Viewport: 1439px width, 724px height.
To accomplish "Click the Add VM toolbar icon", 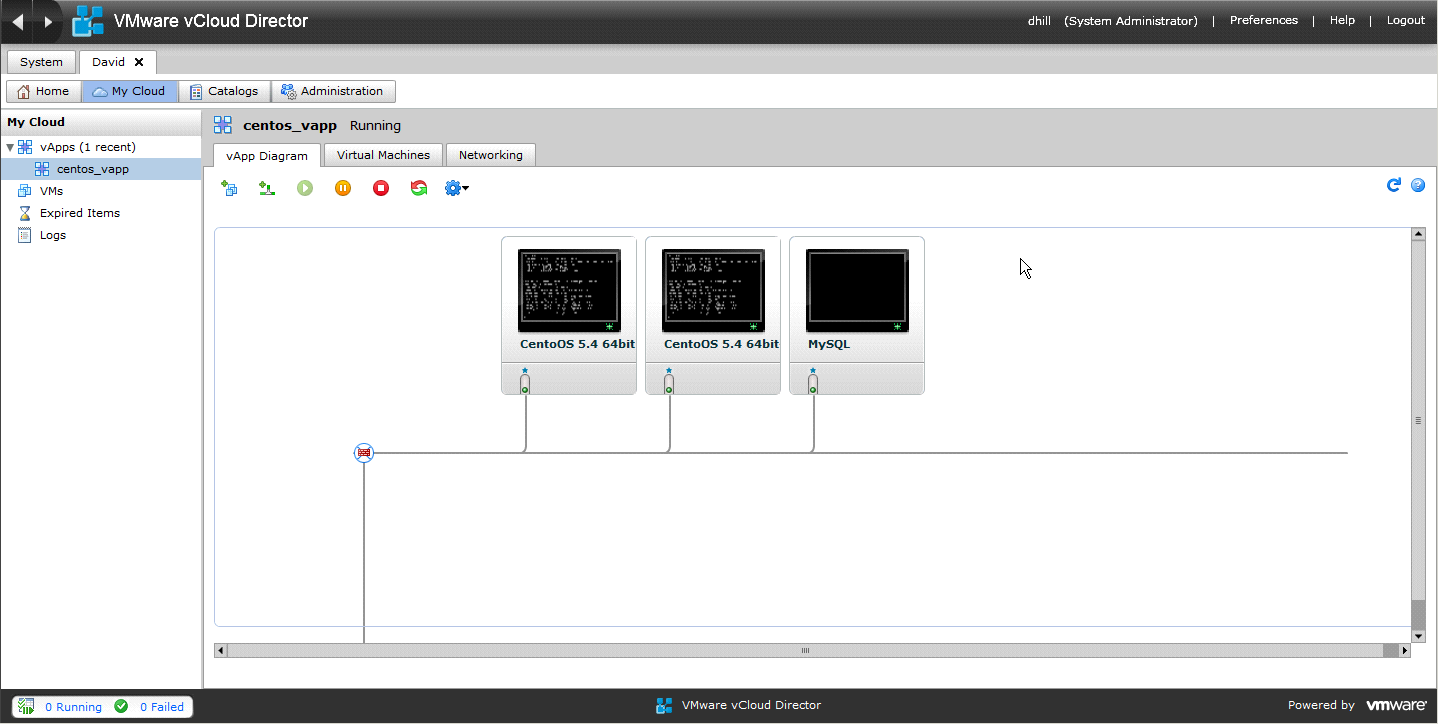I will click(x=229, y=188).
